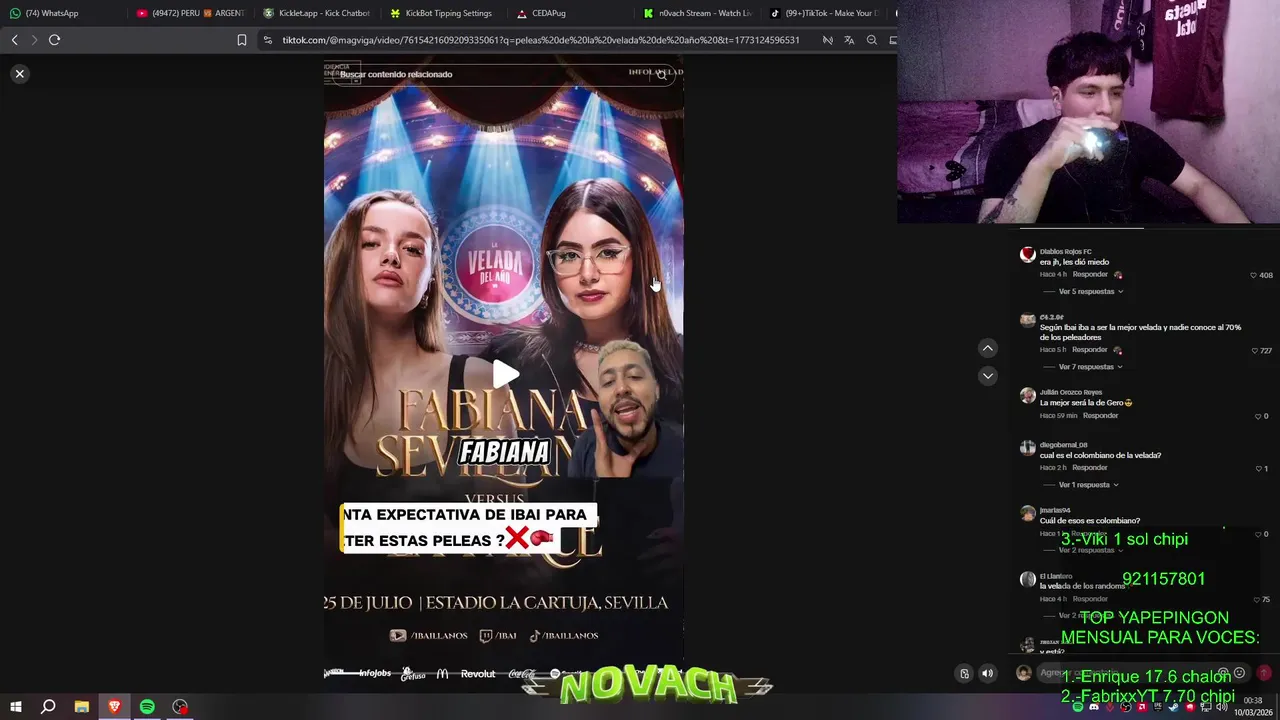Click the TikTok URL address bar

[540, 40]
